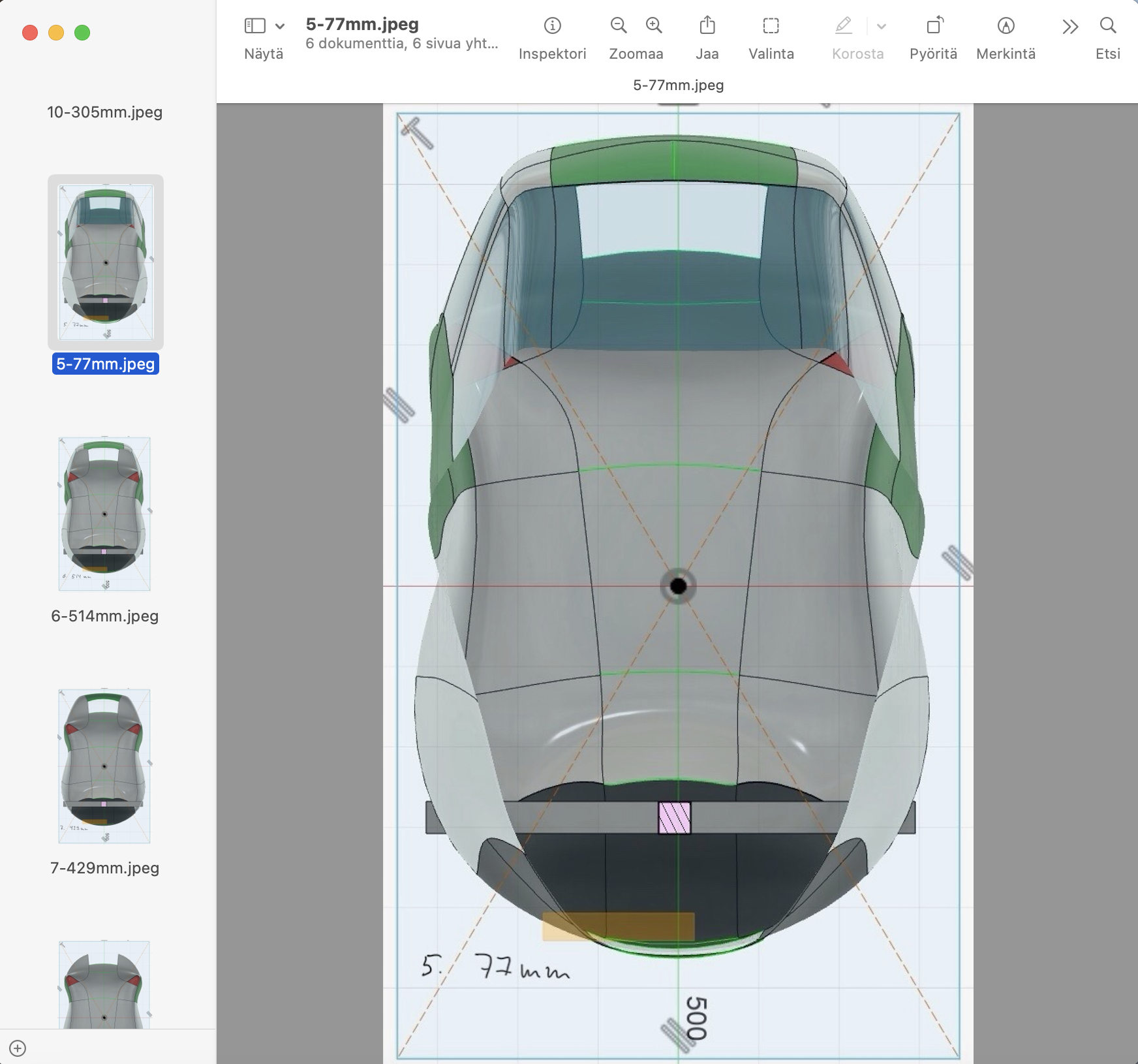
Task: Click the 5-77mm.jpeg window title
Action: [x=362, y=24]
